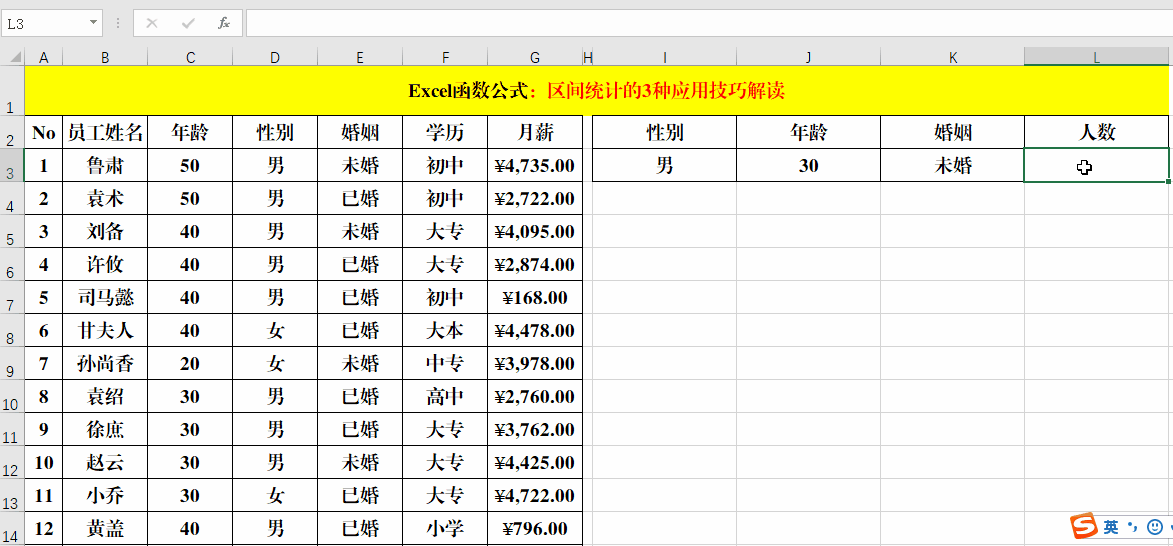
Task: Click age cell 20 in 孙尚香 row
Action: pyautogui.click(x=190, y=364)
